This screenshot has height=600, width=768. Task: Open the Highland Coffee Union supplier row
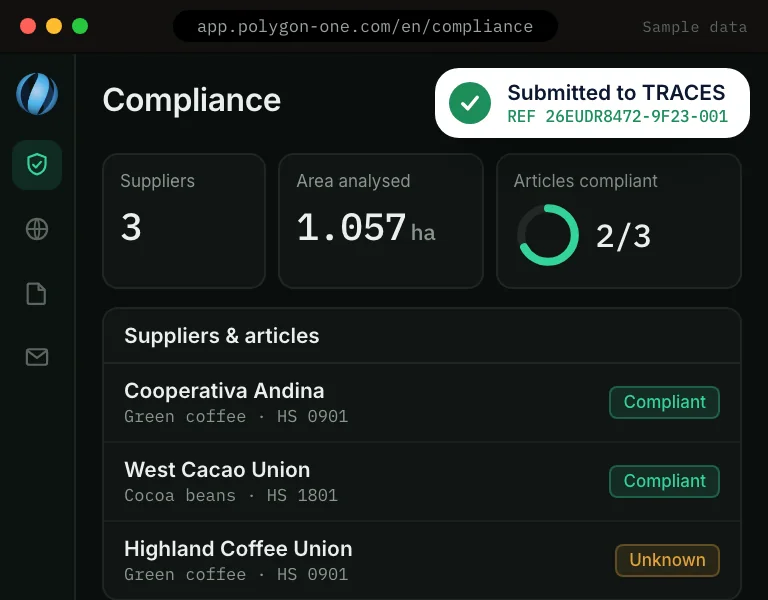pyautogui.click(x=422, y=560)
